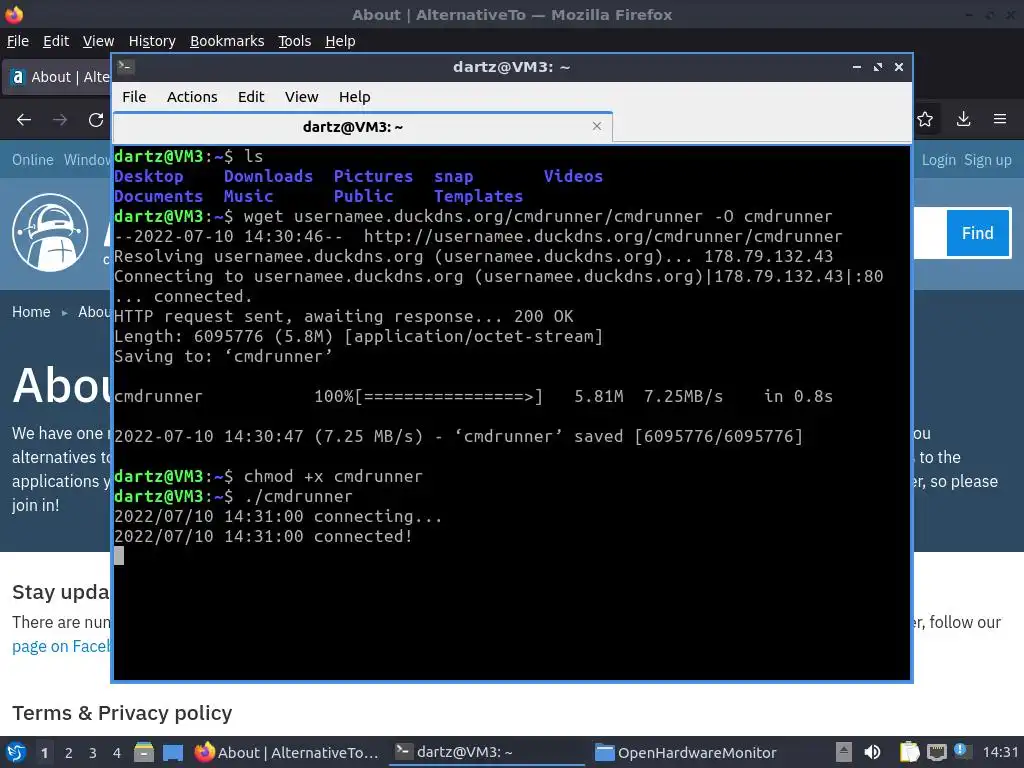The width and height of the screenshot is (1024, 768).
Task: Open terminal Edit menu
Action: [251, 97]
